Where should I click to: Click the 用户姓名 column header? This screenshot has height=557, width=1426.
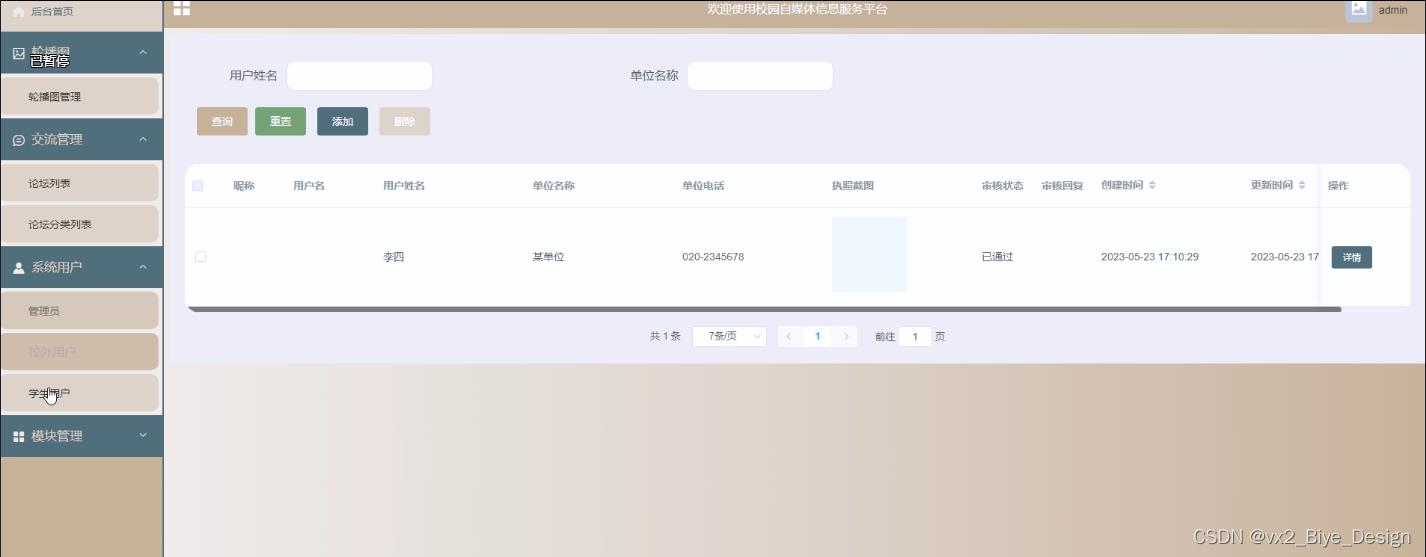coord(404,186)
